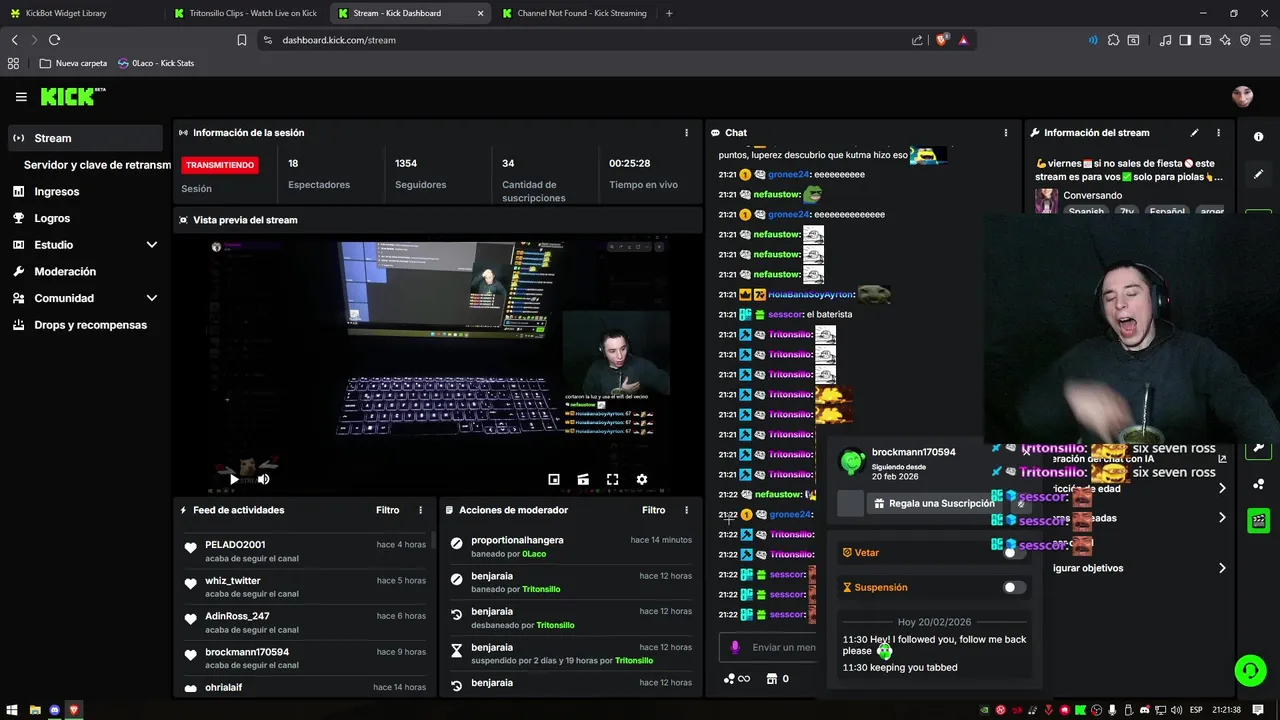Open the three-dot menu of the Chat panel

(1006, 132)
